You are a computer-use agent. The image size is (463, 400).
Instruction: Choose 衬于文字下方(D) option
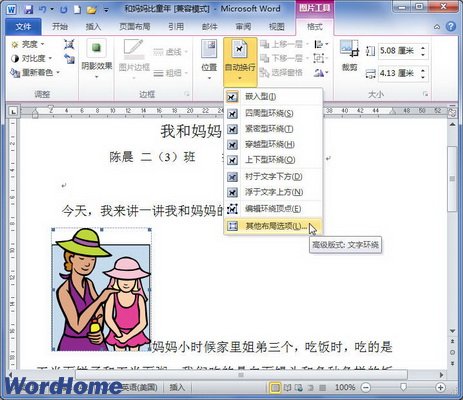(x=273, y=177)
